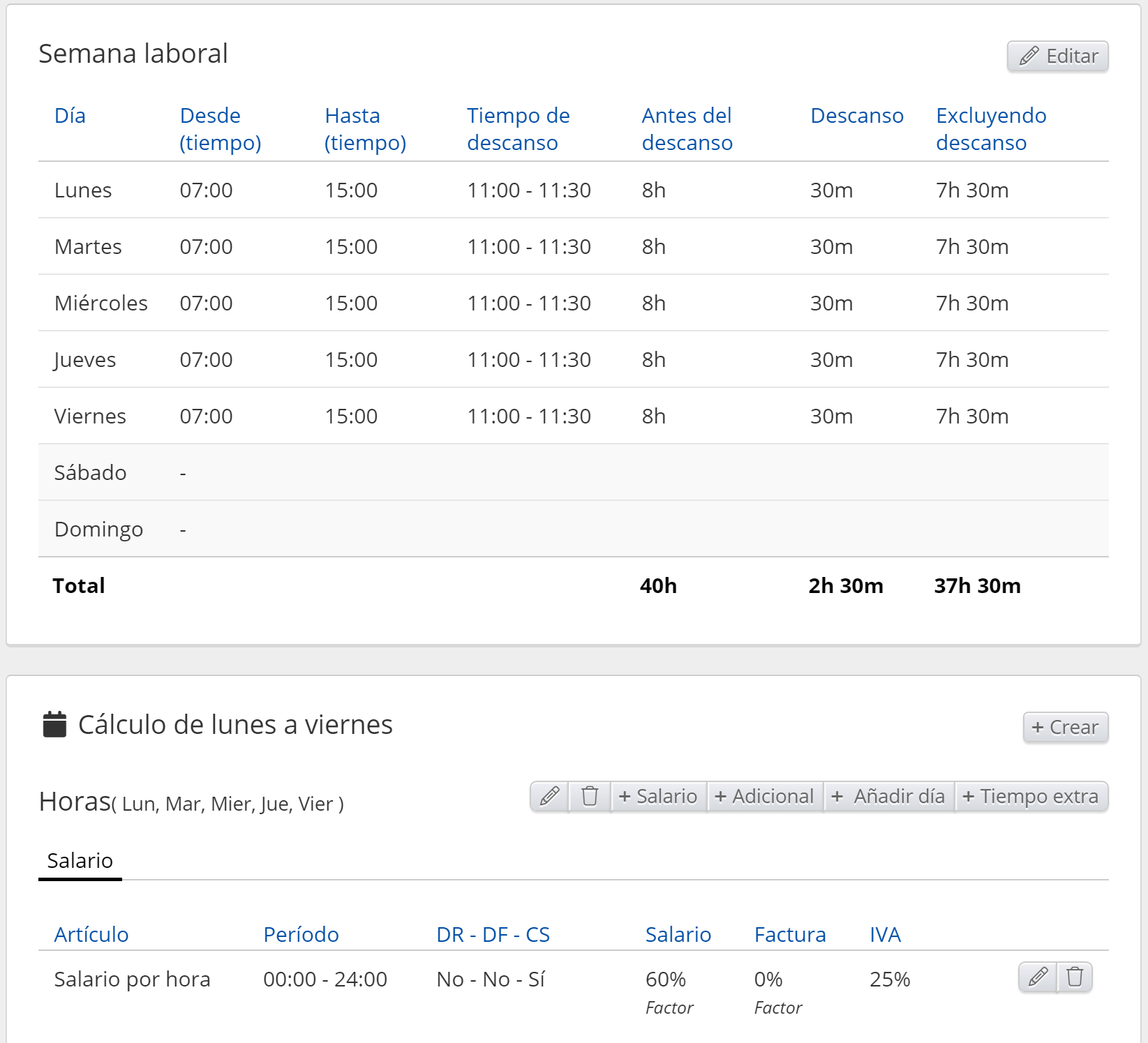1148x1043 pixels.
Task: Add overtime with + Tiempo extra
Action: (1031, 796)
